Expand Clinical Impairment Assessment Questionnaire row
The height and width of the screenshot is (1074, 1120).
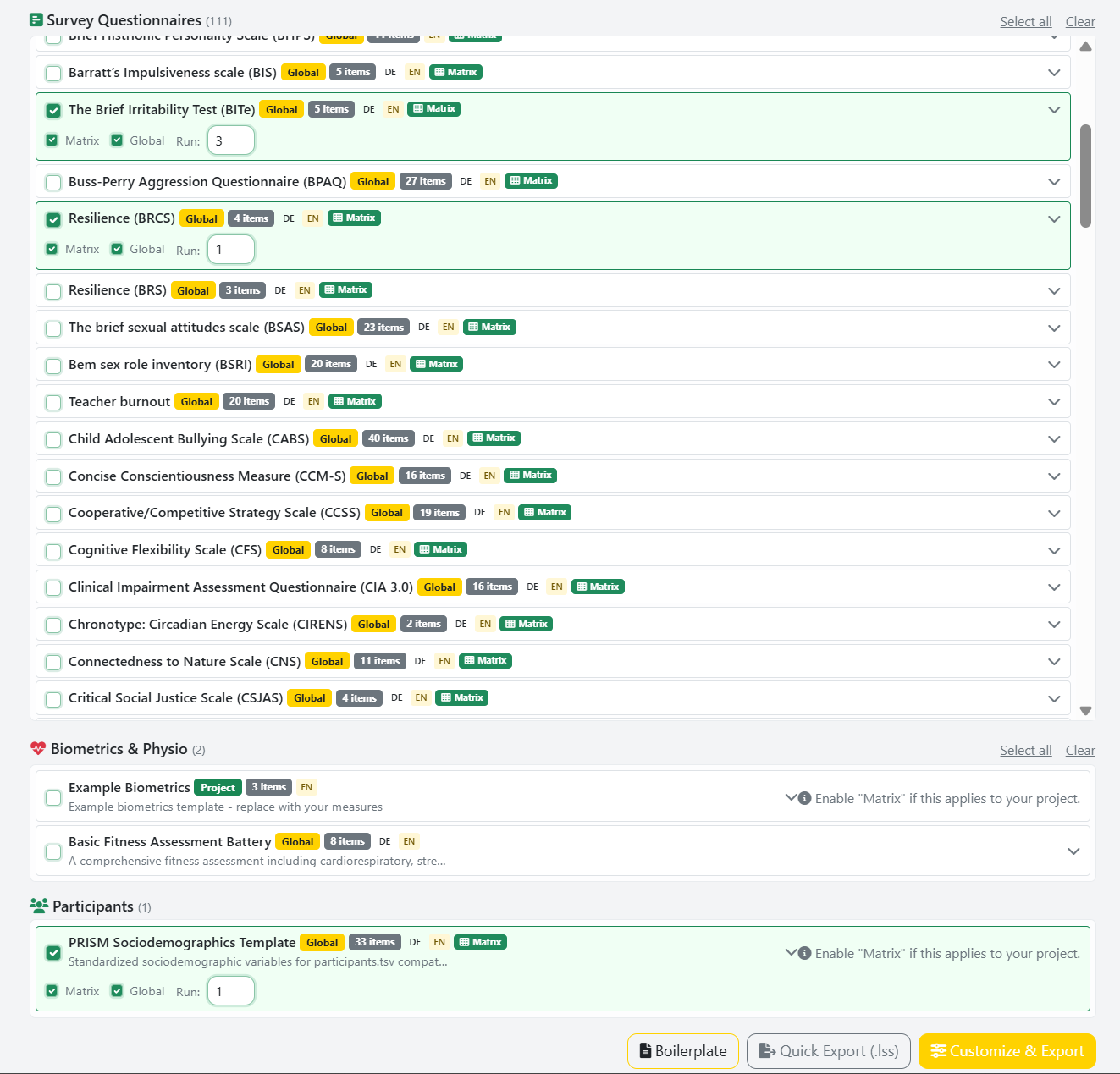[1054, 587]
